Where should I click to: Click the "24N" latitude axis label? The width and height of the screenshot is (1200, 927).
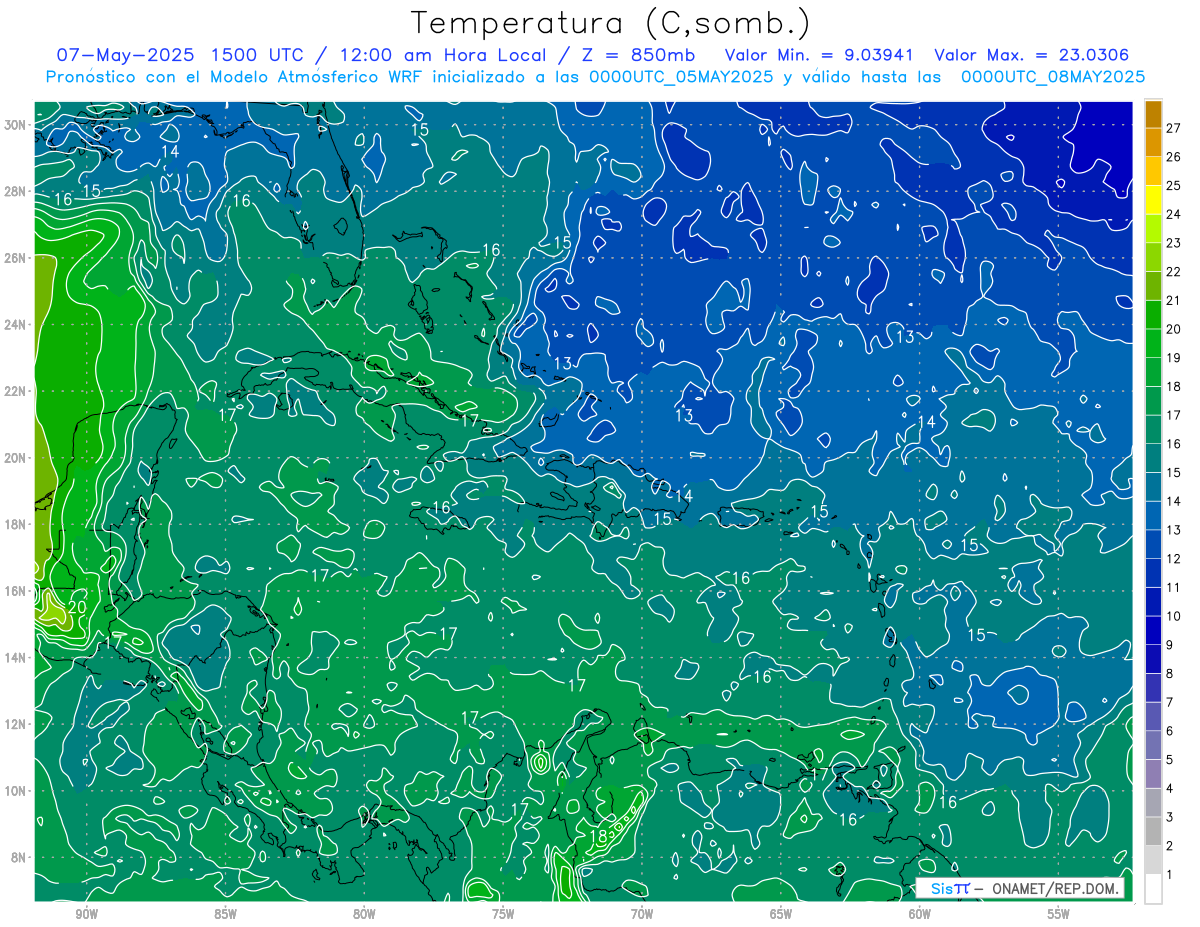point(17,325)
